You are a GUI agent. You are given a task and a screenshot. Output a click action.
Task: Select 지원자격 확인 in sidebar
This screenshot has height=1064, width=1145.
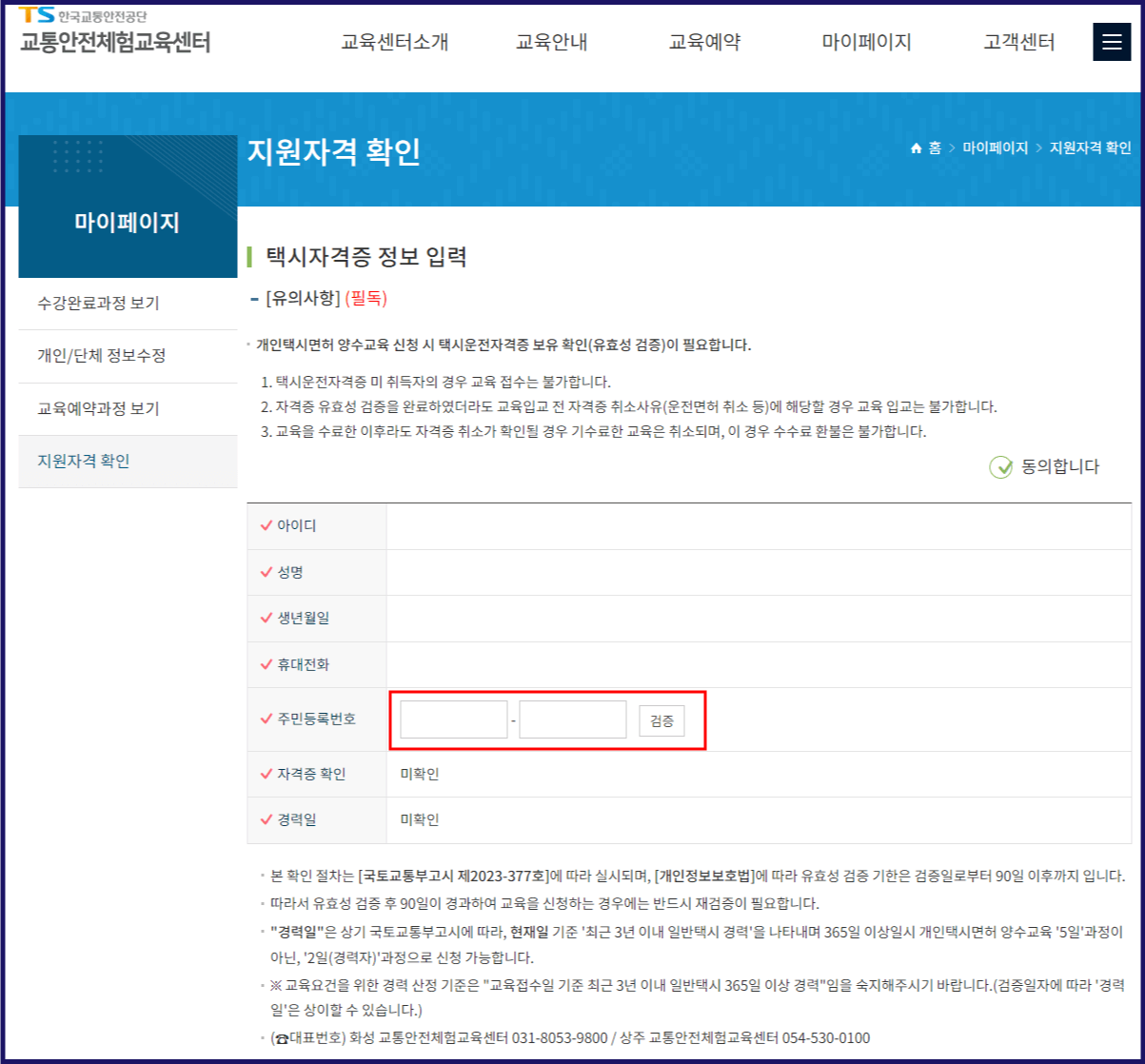[x=128, y=462]
